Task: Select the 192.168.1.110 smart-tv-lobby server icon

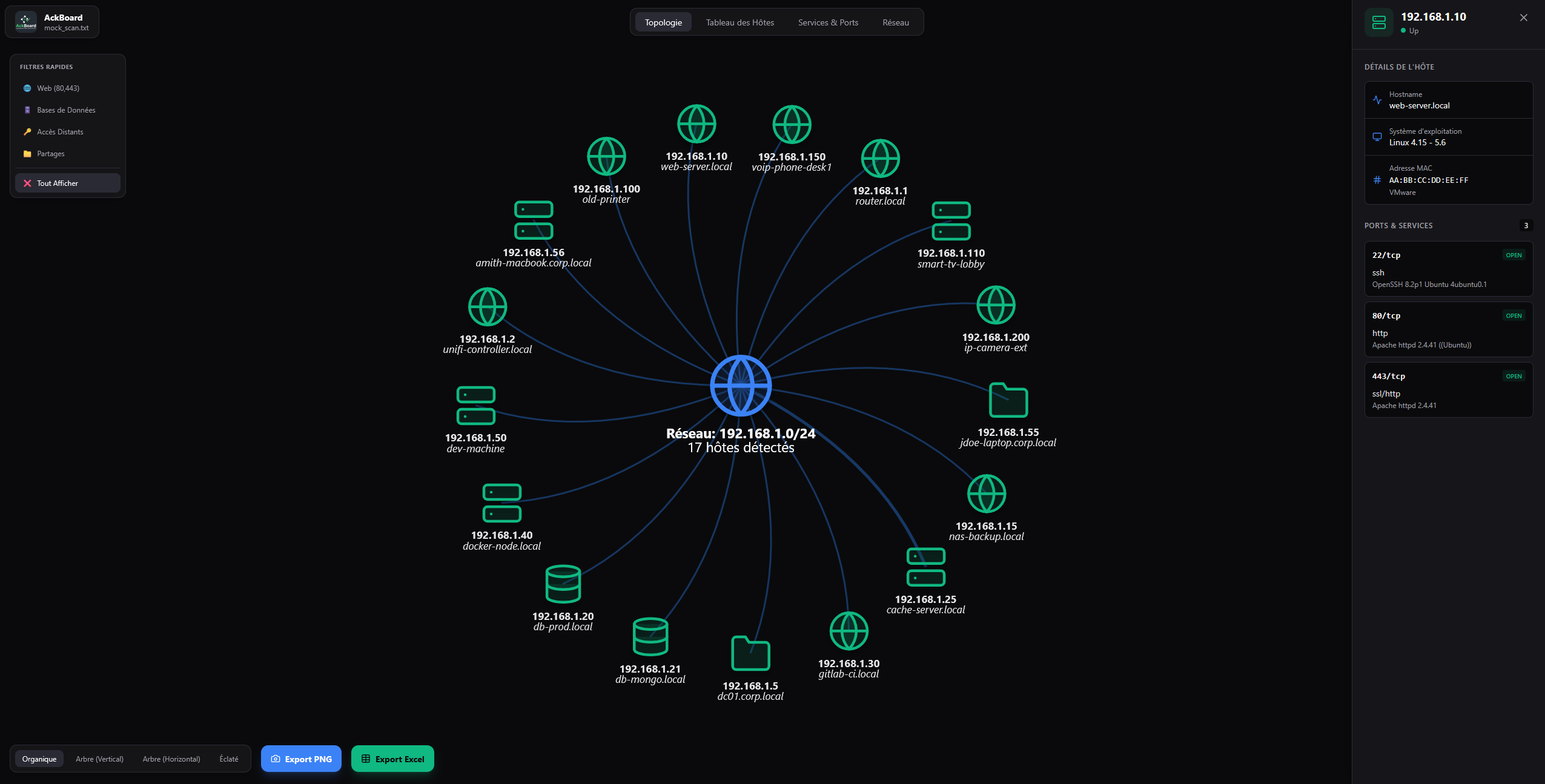Action: click(x=951, y=221)
